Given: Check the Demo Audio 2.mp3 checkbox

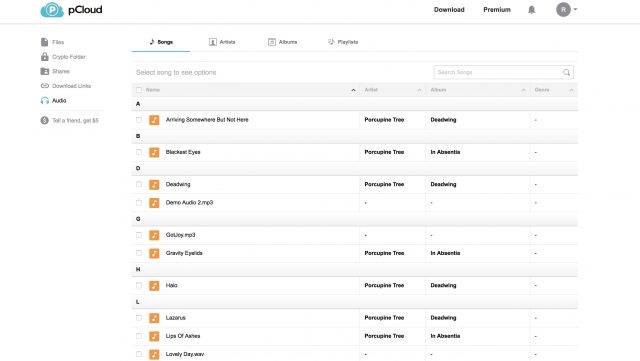Looking at the screenshot, I should (x=139, y=203).
